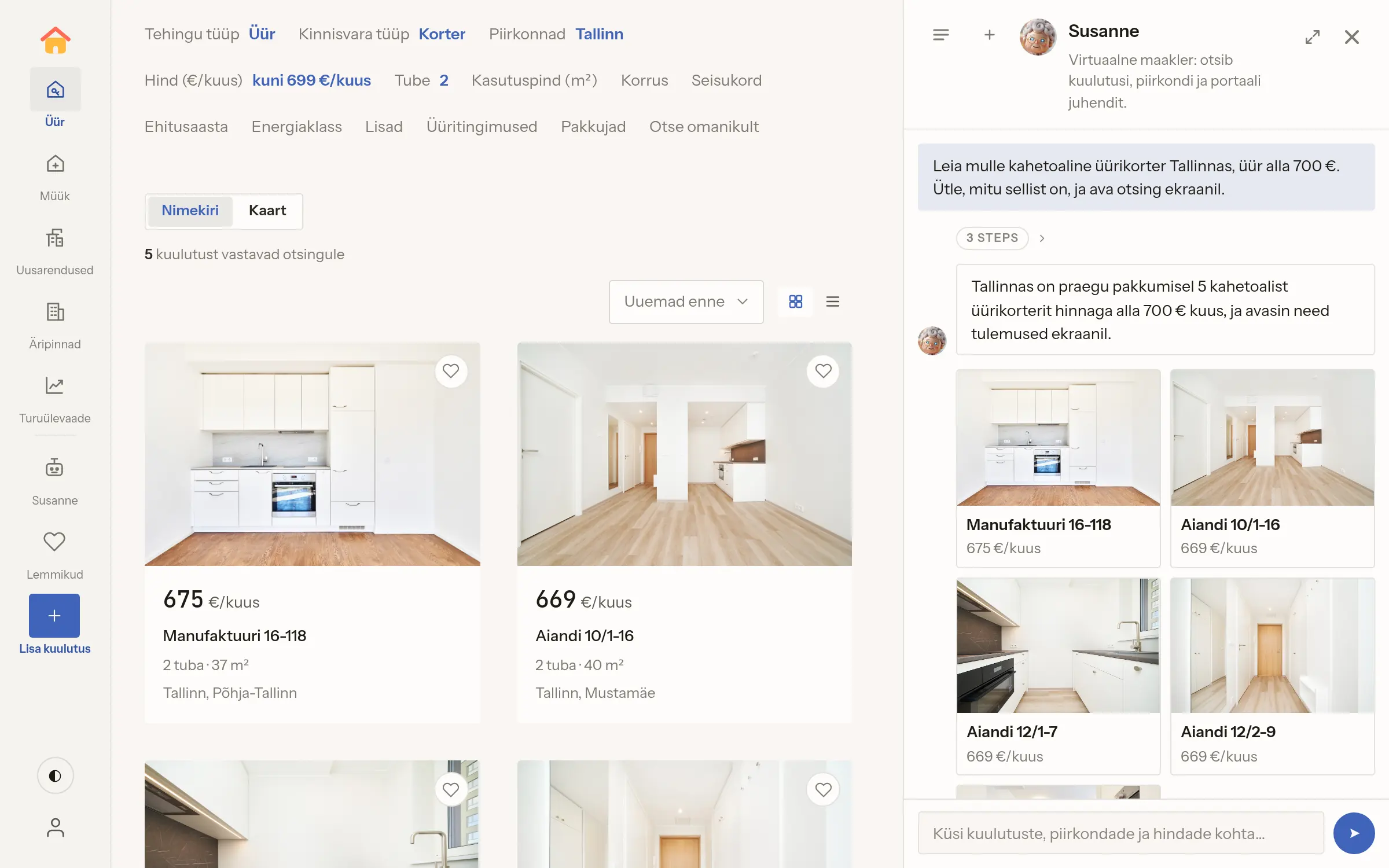Click Otse omanikult filter
Screen dimensions: 1389x868
click(x=704, y=127)
